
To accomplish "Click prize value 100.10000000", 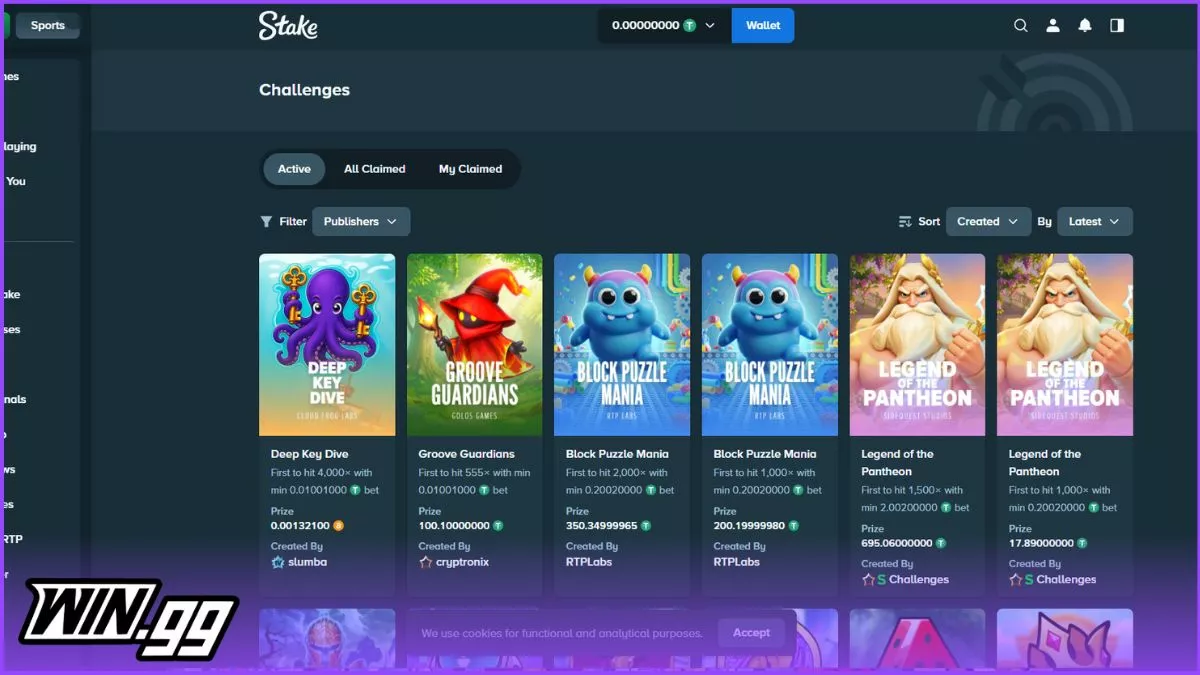I will (454, 526).
